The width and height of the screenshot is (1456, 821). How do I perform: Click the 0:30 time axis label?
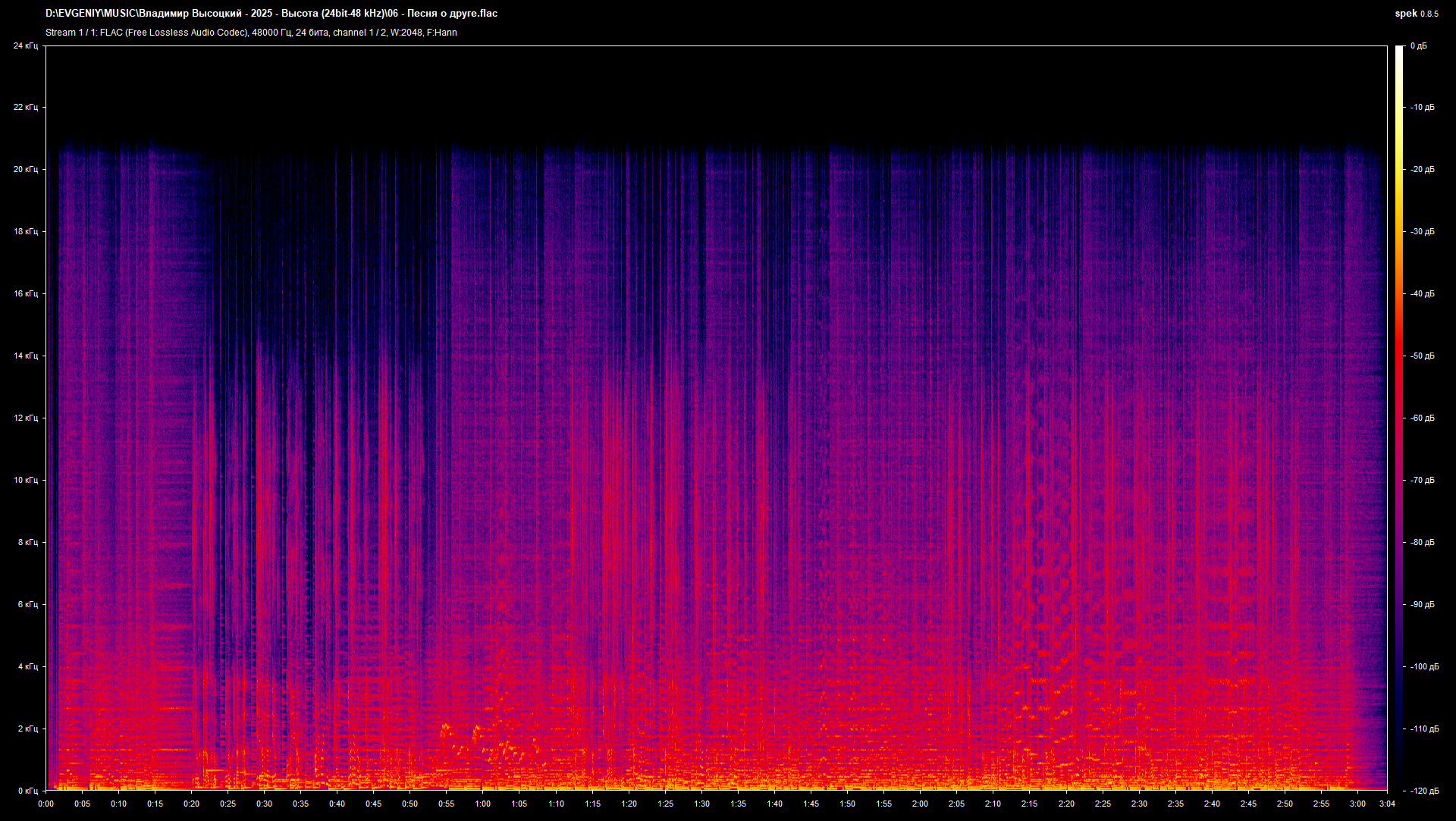click(264, 804)
